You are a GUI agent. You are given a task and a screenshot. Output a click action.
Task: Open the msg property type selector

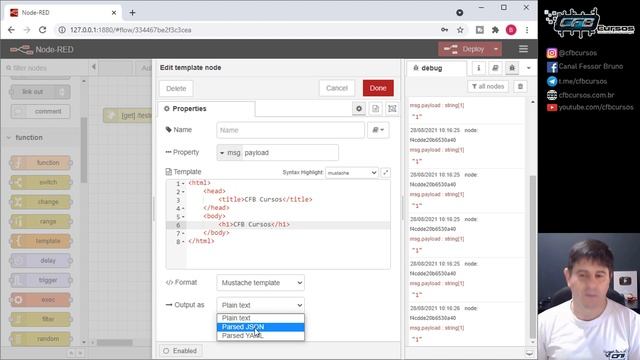229,153
